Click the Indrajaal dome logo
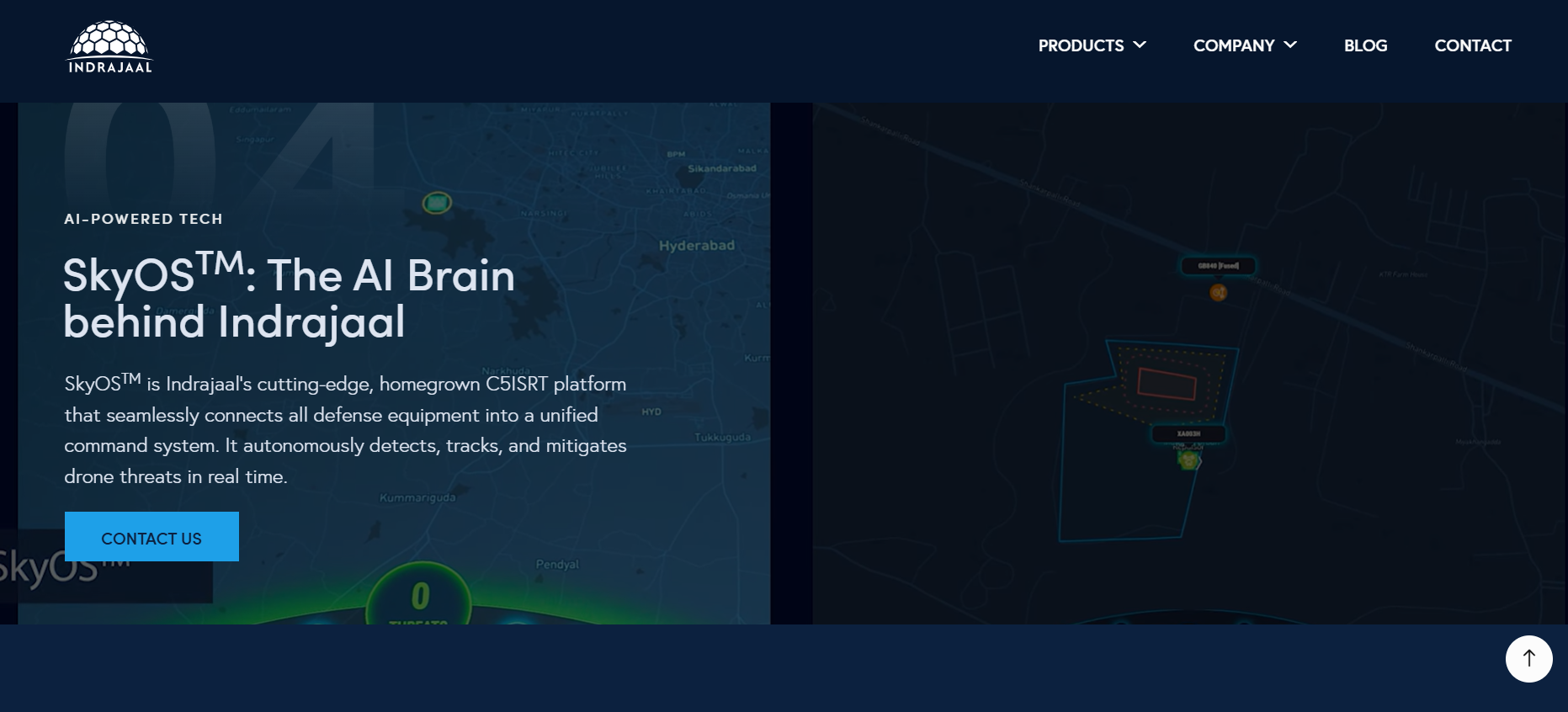 pyautogui.click(x=109, y=47)
